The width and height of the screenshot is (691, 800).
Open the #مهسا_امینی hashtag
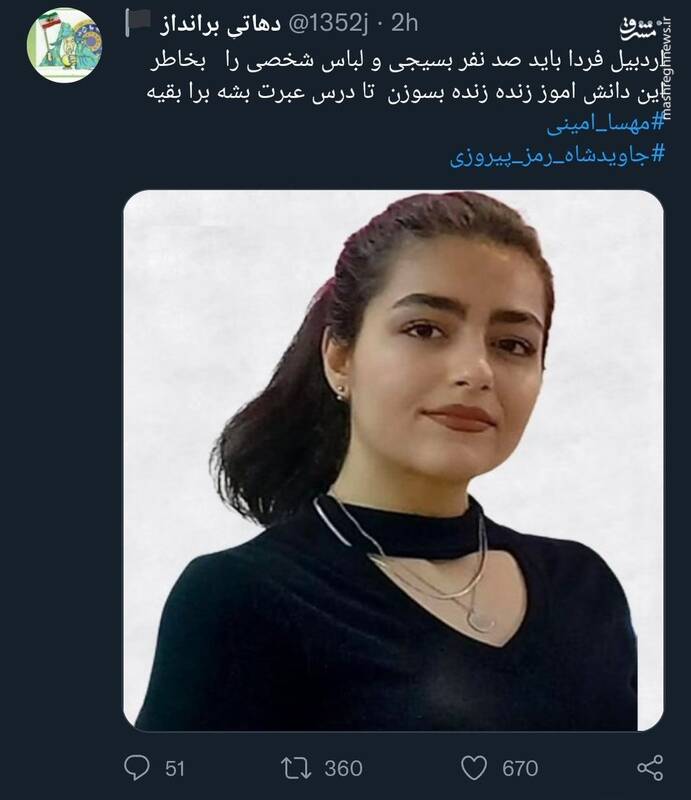click(606, 124)
